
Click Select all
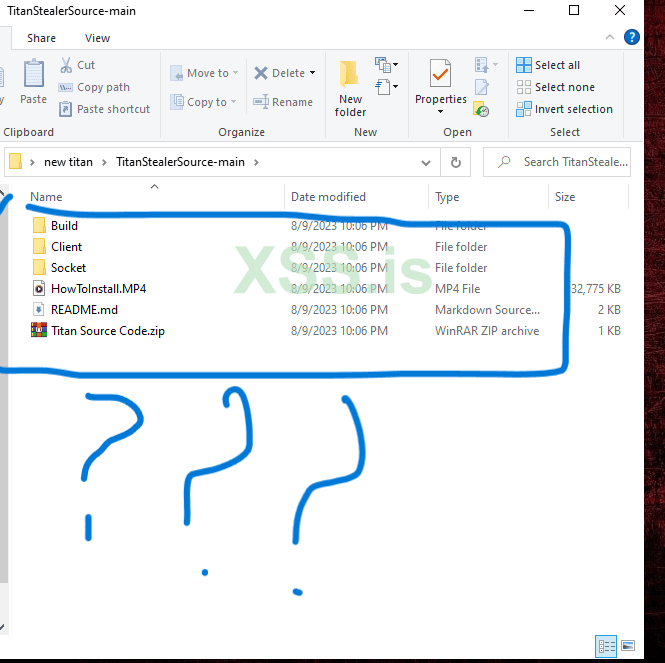[x=548, y=65]
